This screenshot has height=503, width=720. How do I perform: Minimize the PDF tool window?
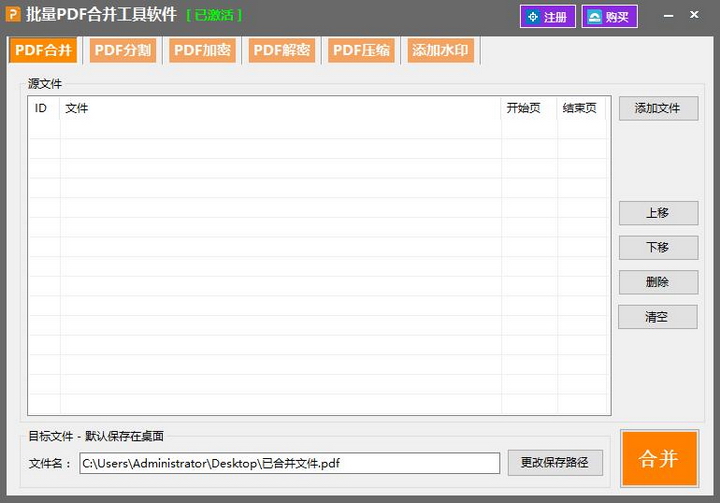pyautogui.click(x=669, y=16)
